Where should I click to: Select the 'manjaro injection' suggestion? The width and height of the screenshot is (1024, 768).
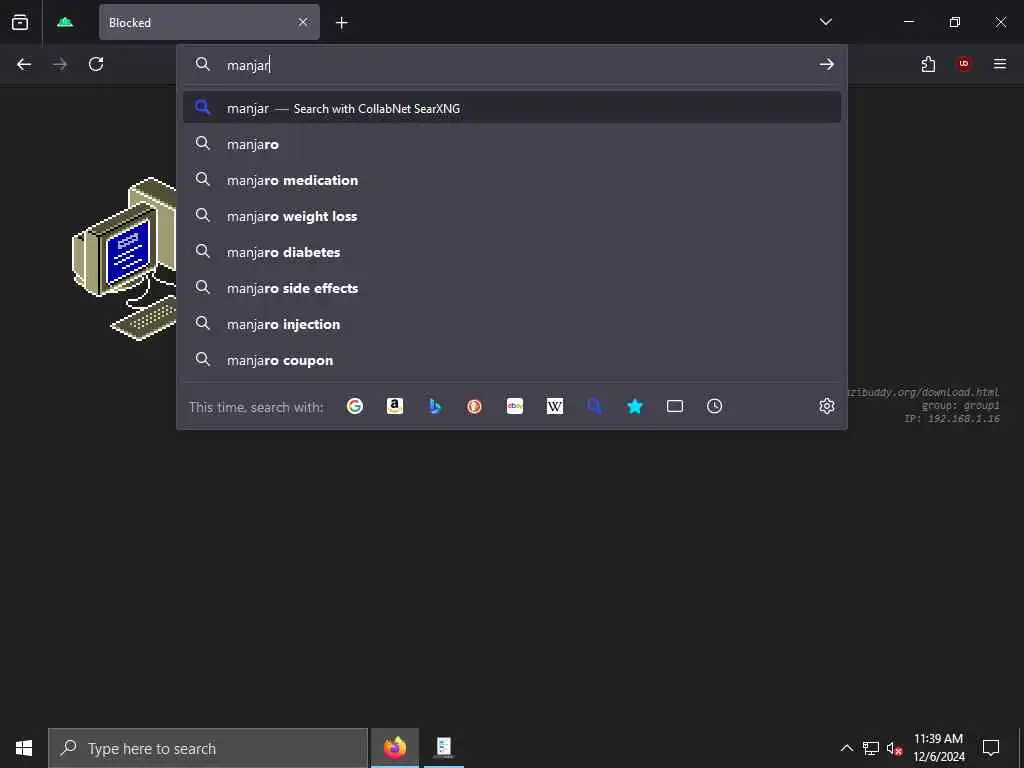coord(512,323)
